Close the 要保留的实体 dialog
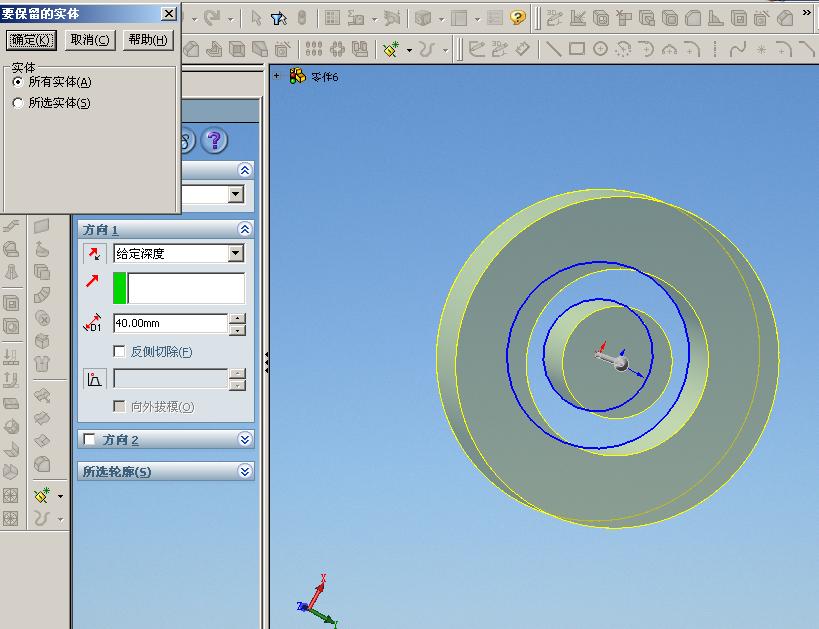The image size is (819, 629). (x=169, y=14)
